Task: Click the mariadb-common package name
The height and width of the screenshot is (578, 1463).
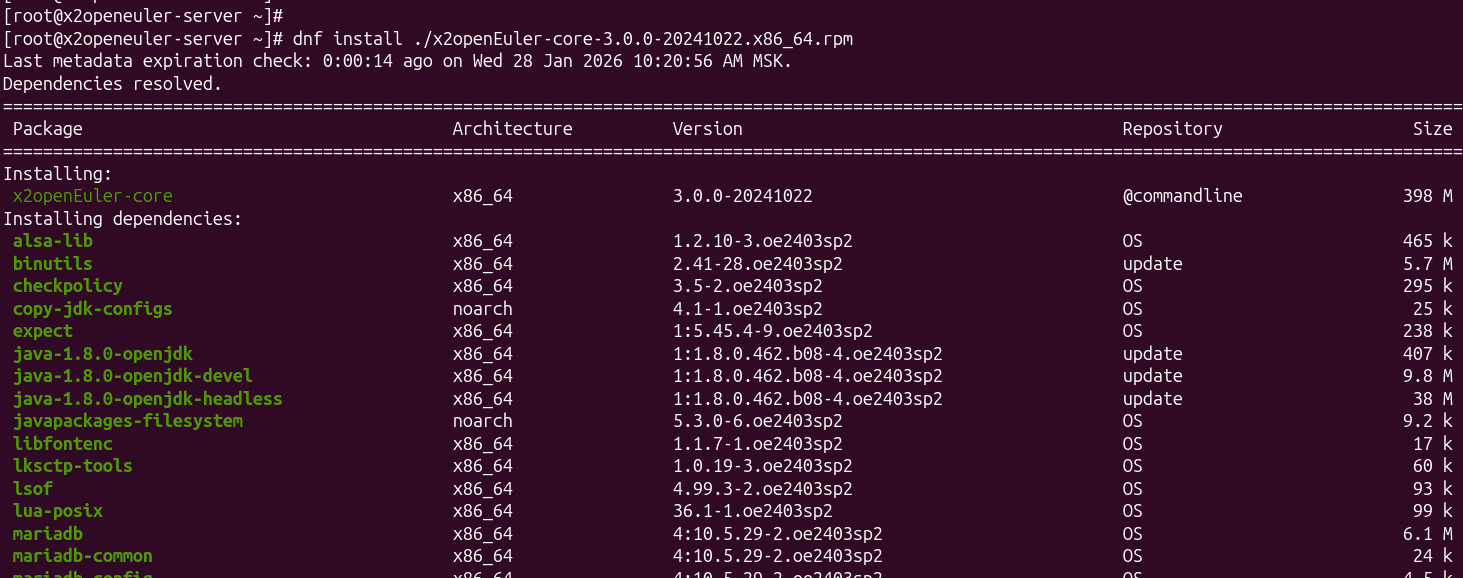Action: pos(82,556)
